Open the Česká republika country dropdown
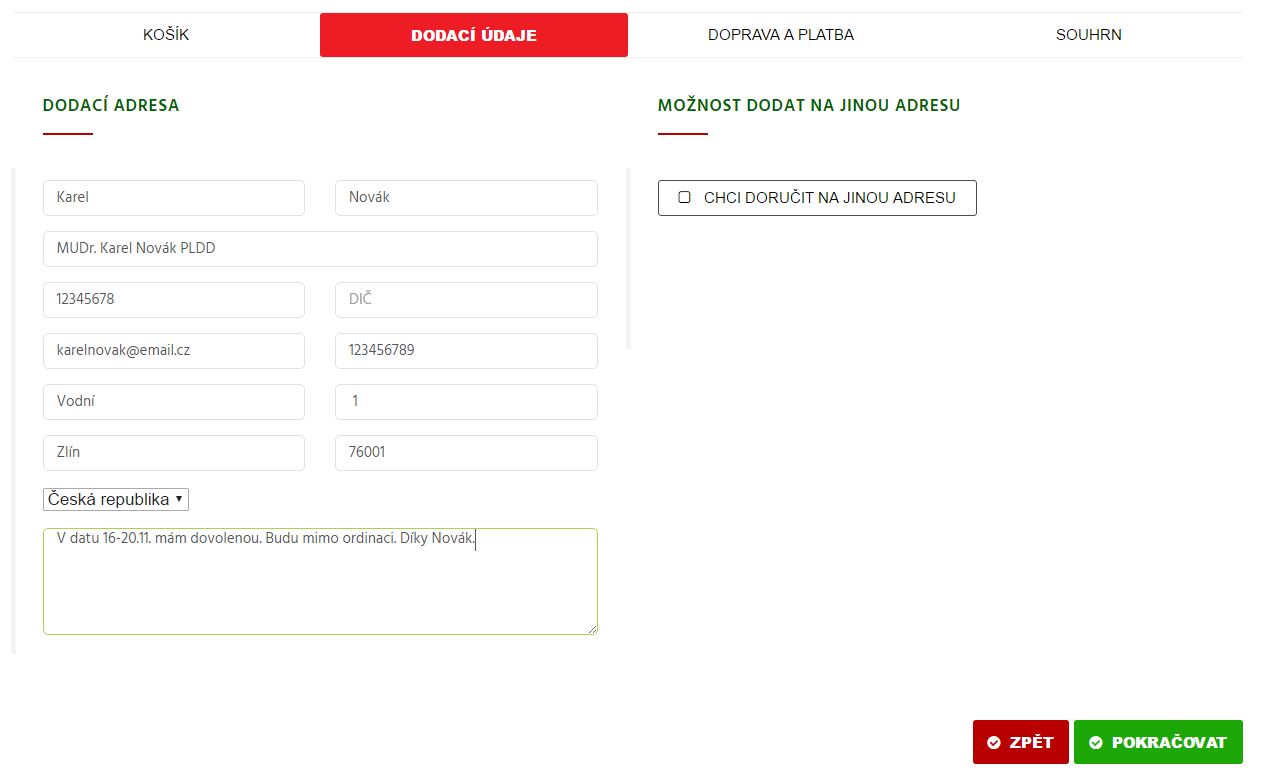Image resolution: width=1264 pixels, height=782 pixels. coord(116,499)
